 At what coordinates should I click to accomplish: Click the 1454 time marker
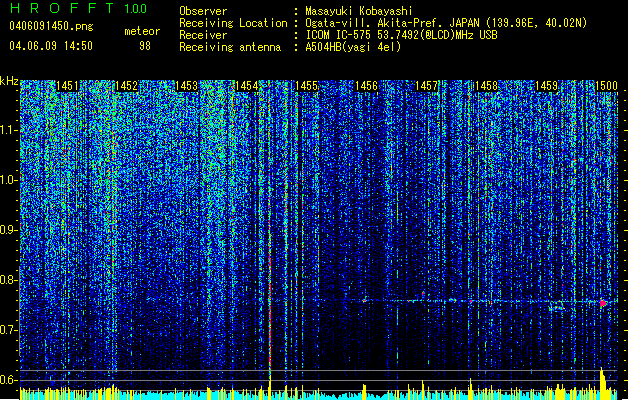tap(246, 86)
